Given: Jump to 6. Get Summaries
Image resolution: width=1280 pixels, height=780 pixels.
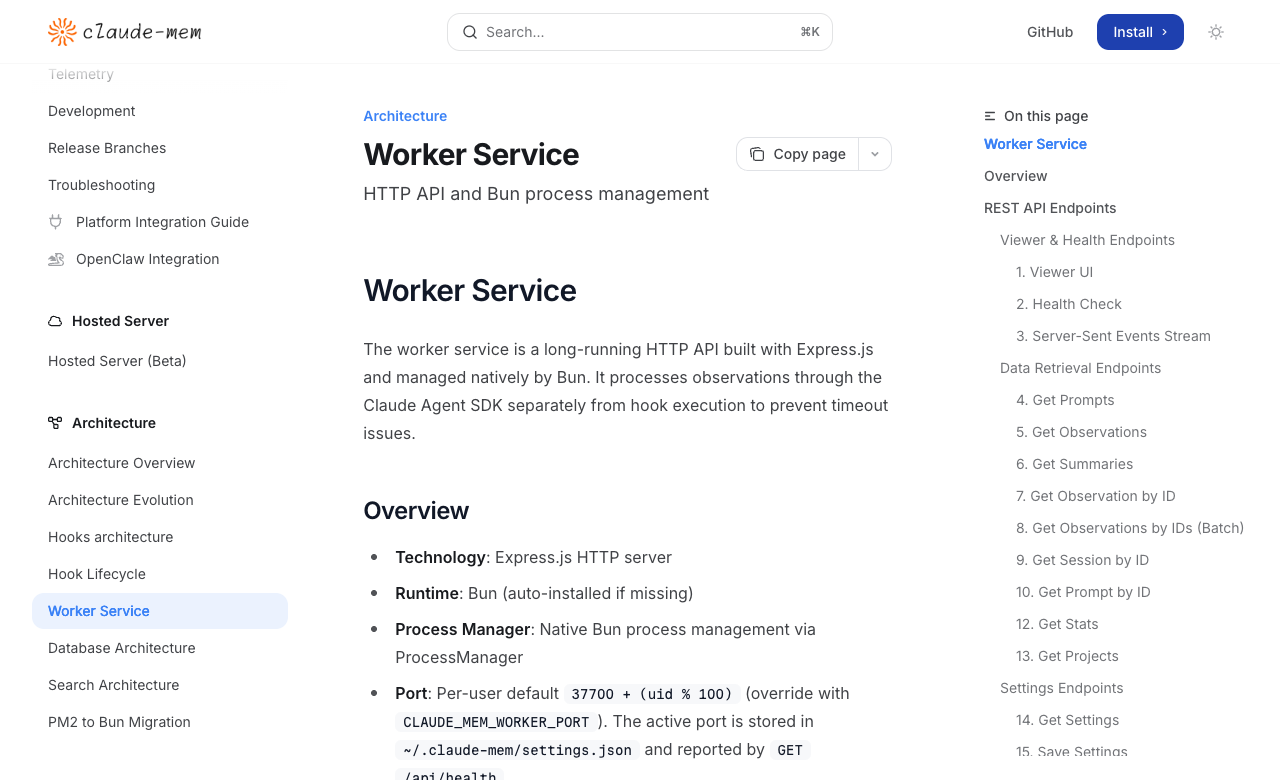Looking at the screenshot, I should [x=1074, y=464].
